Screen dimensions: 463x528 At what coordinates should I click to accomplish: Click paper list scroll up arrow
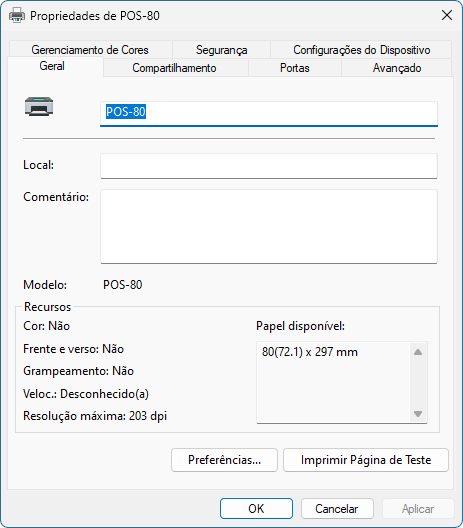418,352
